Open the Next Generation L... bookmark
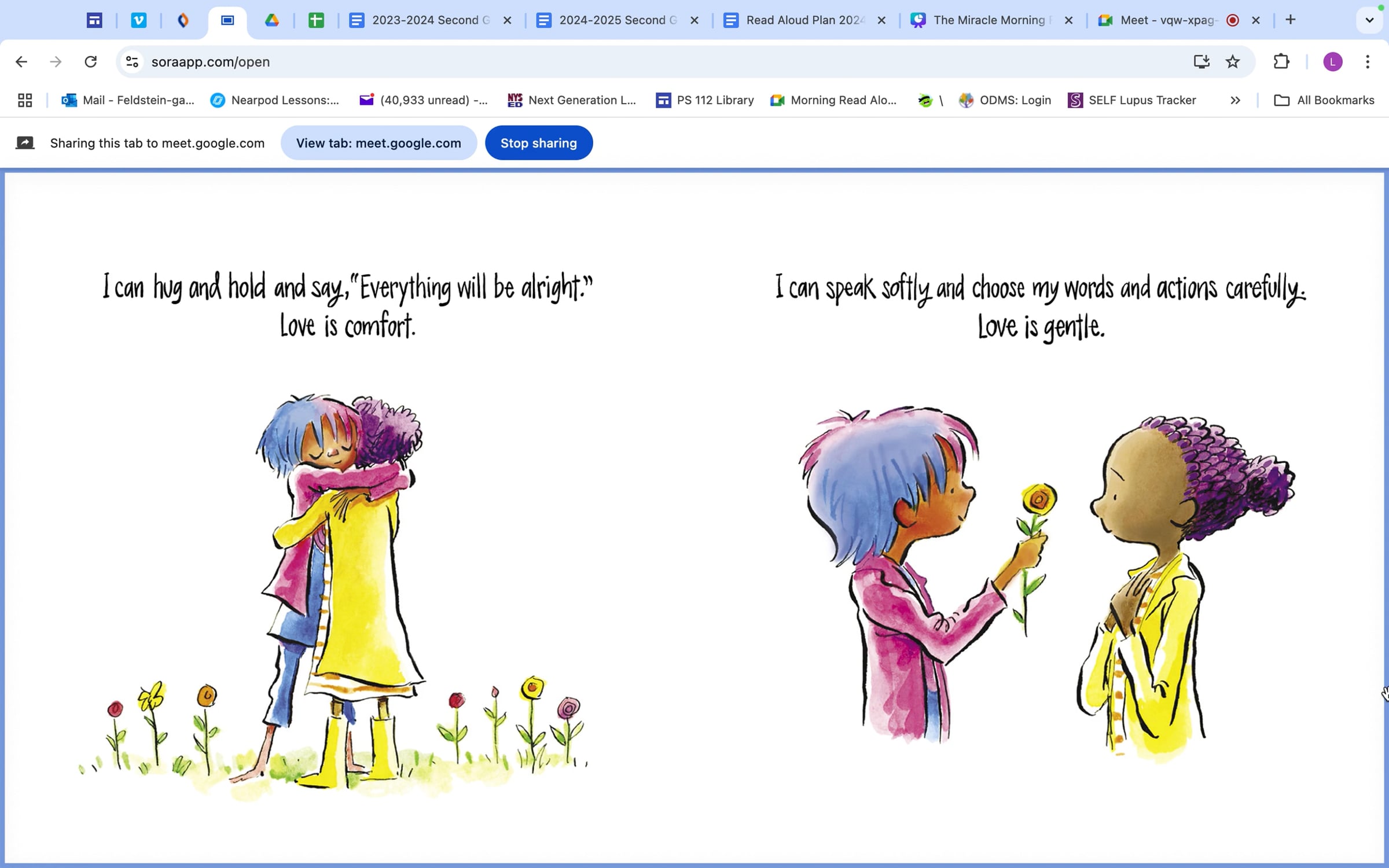Screen dimensions: 1389x868 click(572, 100)
